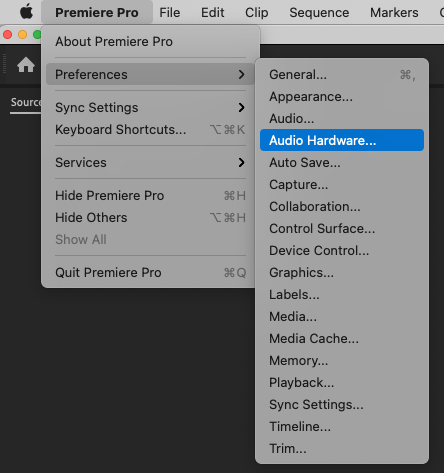Open the File menu

(x=170, y=13)
